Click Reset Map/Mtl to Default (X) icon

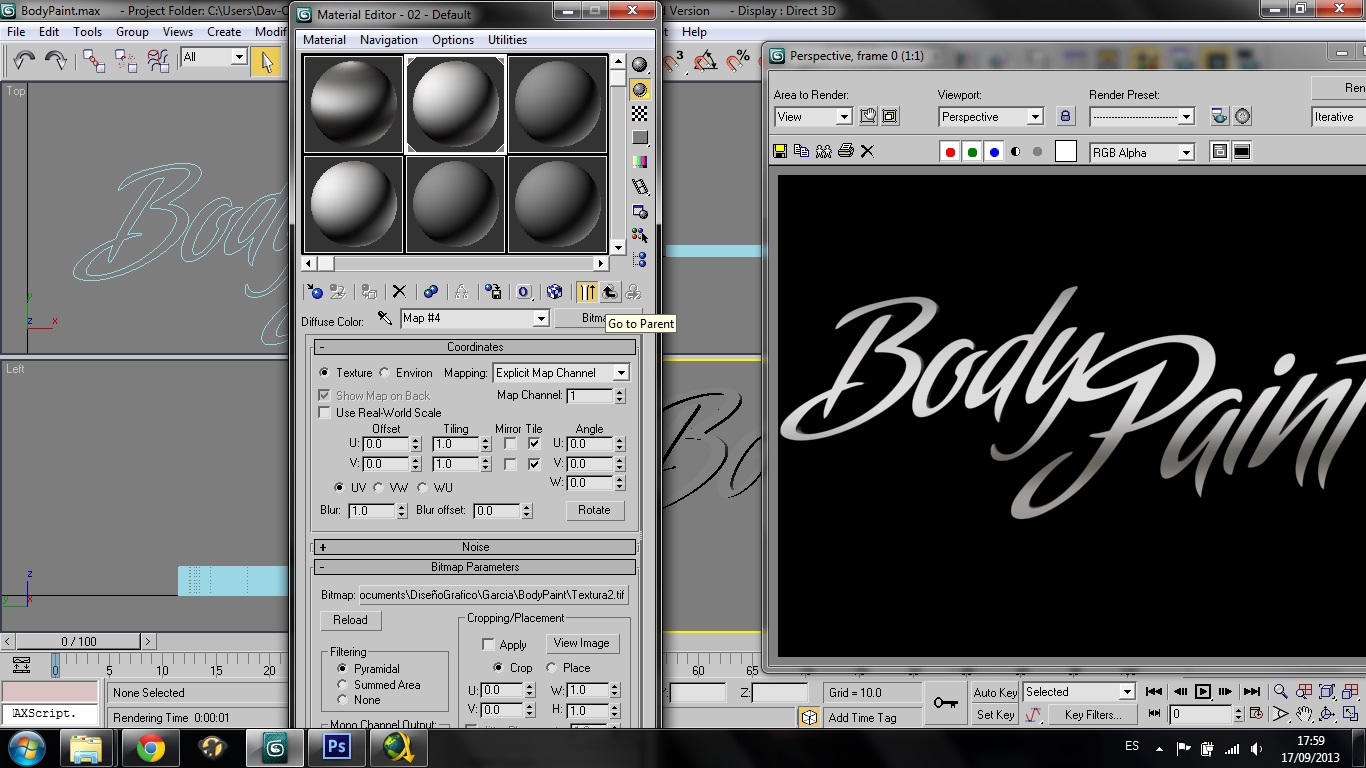point(399,292)
